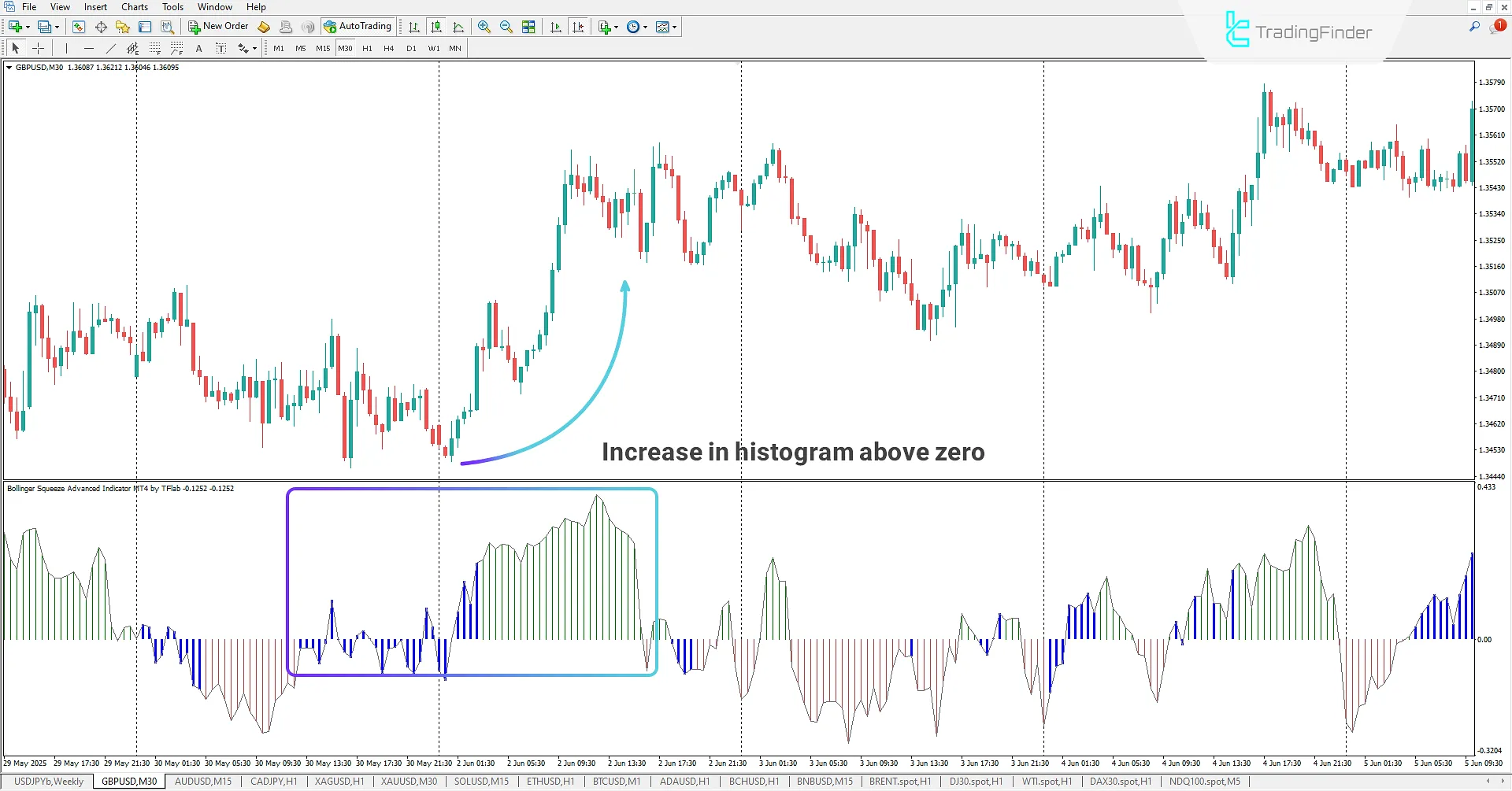Switch chart to bar chart mode
This screenshot has width=1512, height=791.
pos(413,26)
